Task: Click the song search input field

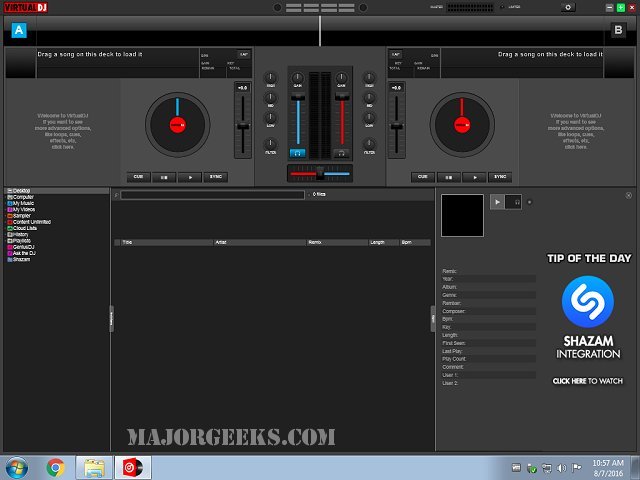Action: [210, 194]
